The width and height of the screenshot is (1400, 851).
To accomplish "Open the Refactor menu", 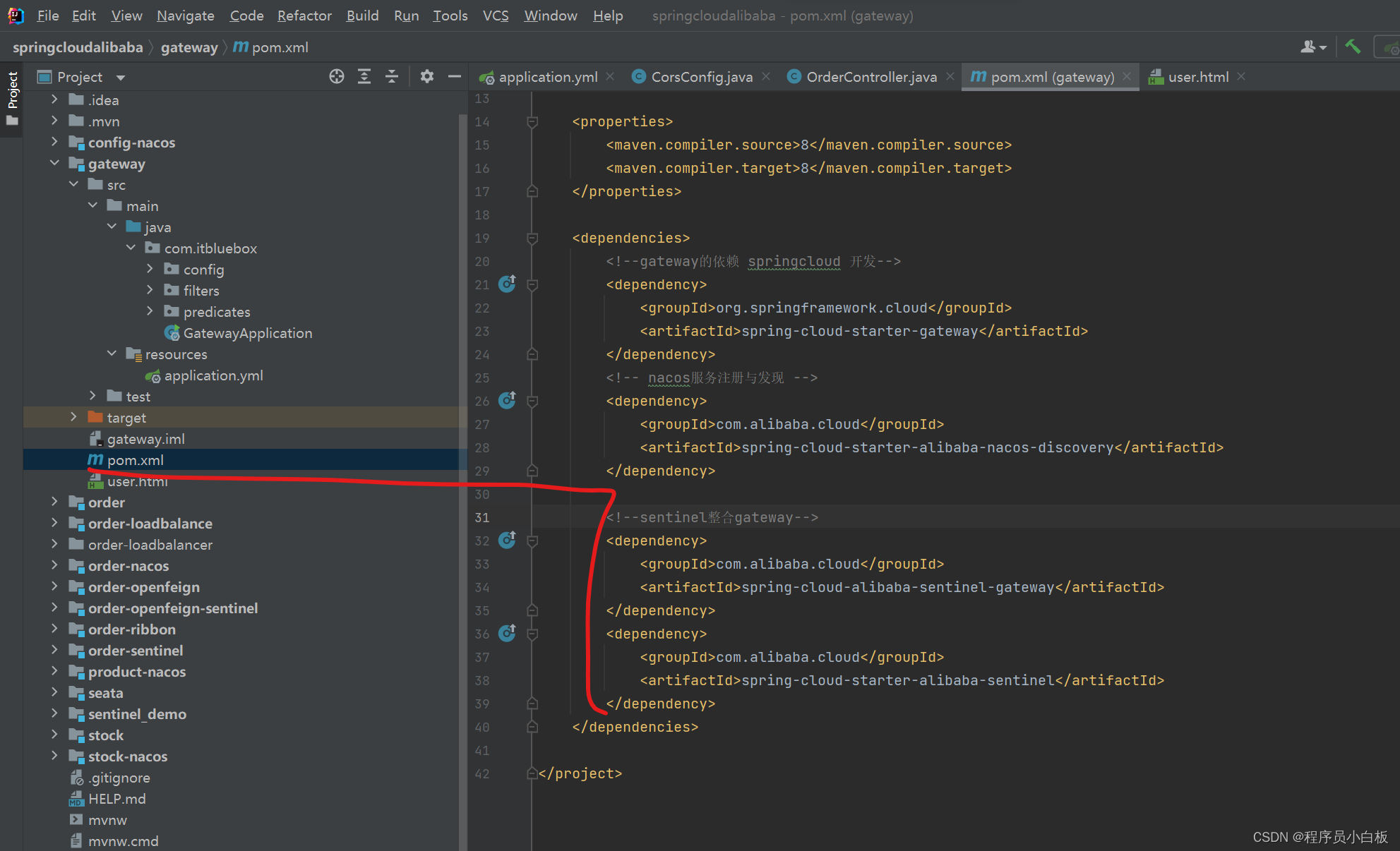I will tap(304, 16).
